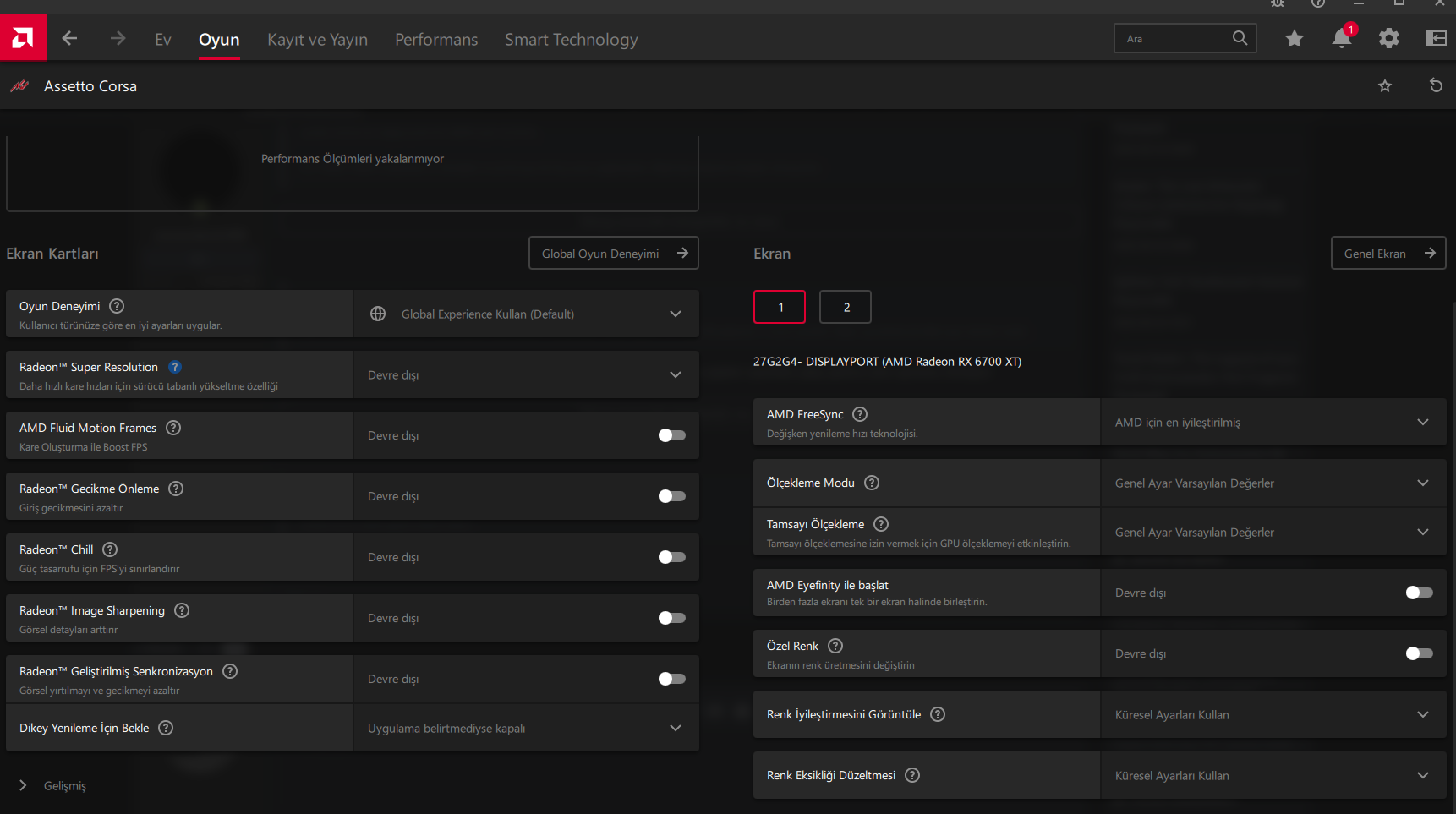The height and width of the screenshot is (814, 1456).
Task: Toggle the sidebar panel icon
Action: tap(1436, 39)
